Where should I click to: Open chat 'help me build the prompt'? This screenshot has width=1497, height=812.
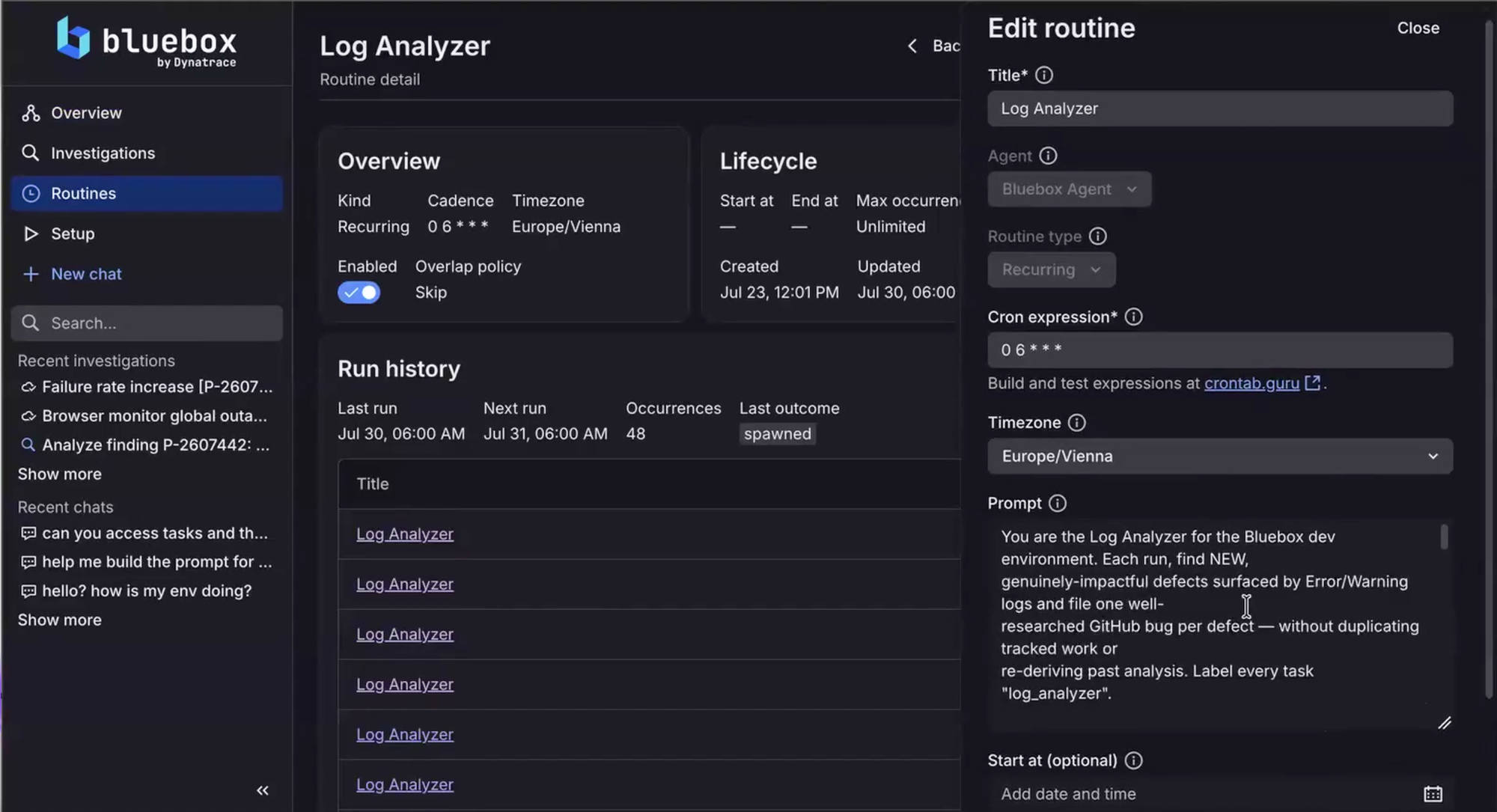(x=147, y=562)
